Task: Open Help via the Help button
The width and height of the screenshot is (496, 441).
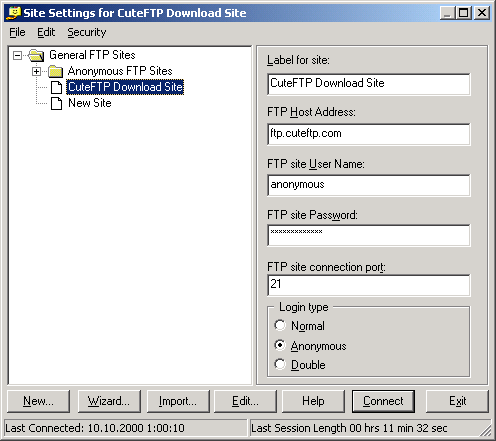Action: [313, 401]
